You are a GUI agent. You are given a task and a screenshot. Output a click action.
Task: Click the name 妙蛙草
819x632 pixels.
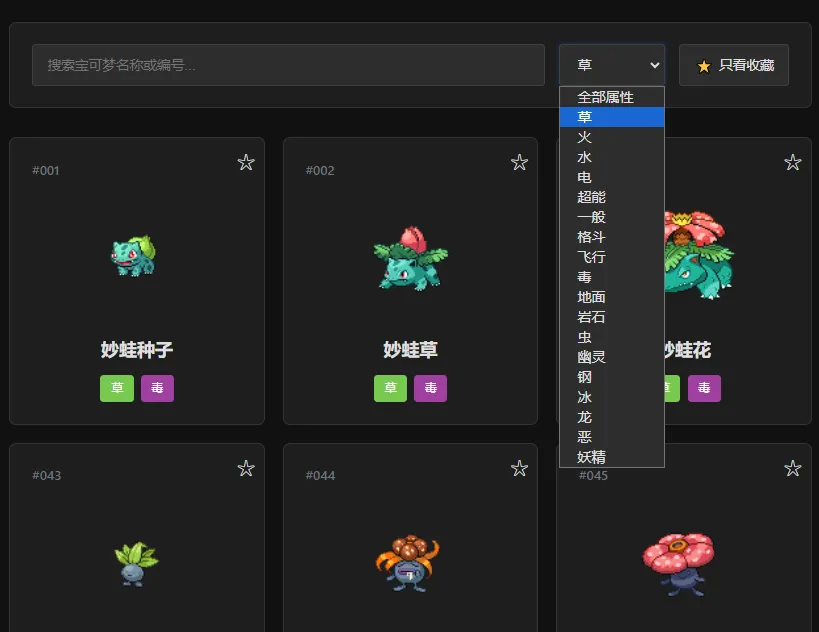point(411,350)
